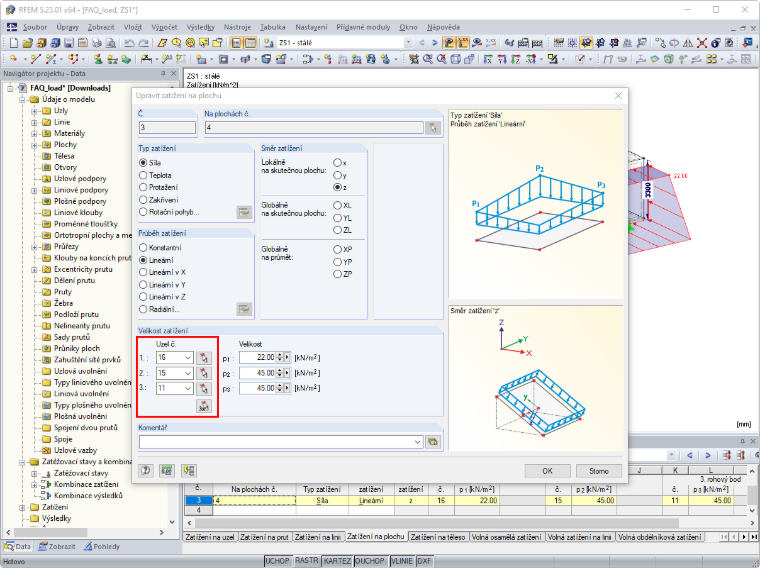
Task: Select Lineární v X distribution
Action: point(143,272)
